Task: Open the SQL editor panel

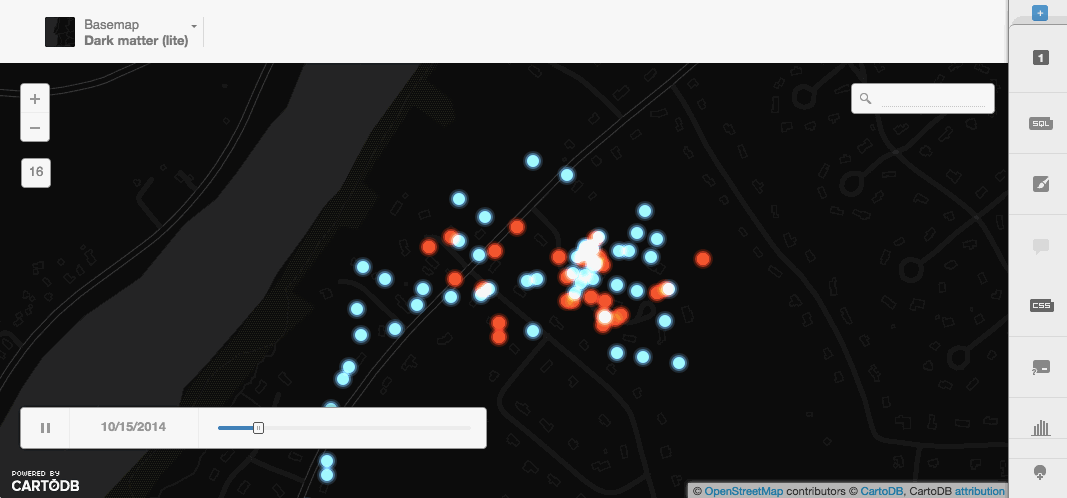Action: coord(1040,123)
